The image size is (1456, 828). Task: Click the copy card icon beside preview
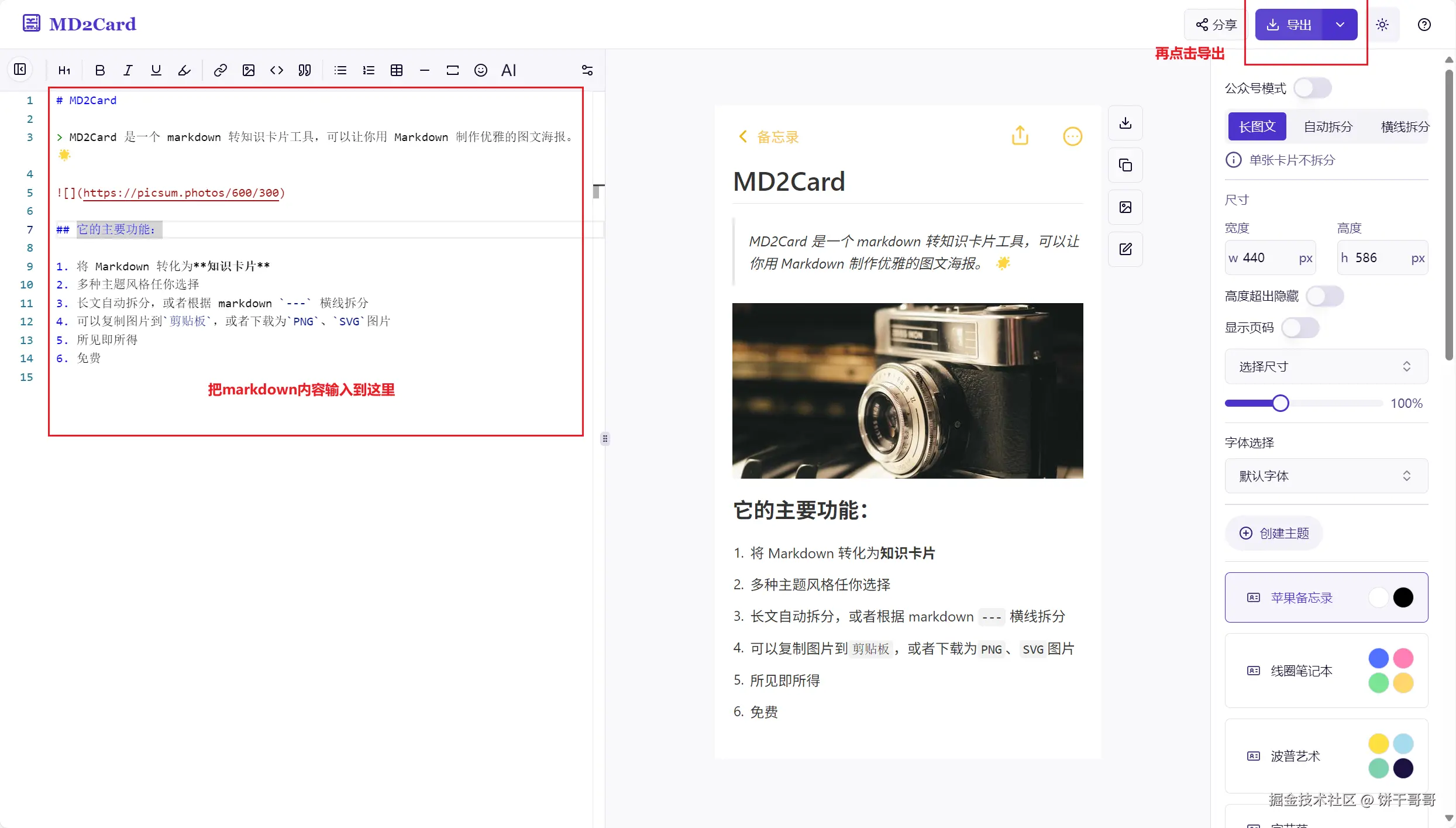pyautogui.click(x=1125, y=165)
